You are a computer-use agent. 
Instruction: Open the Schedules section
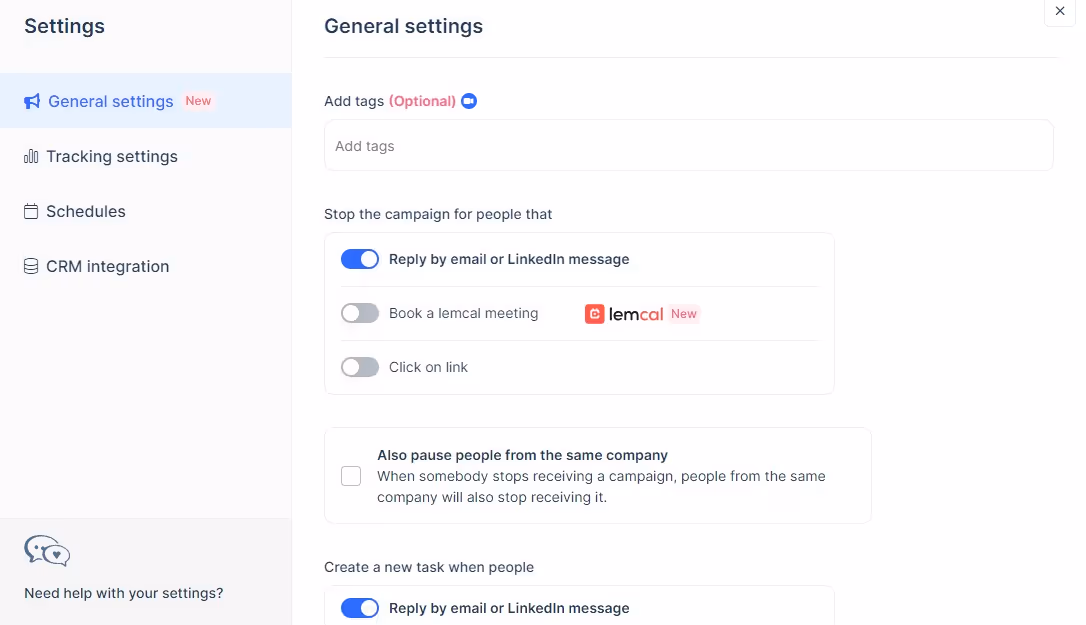coord(85,211)
